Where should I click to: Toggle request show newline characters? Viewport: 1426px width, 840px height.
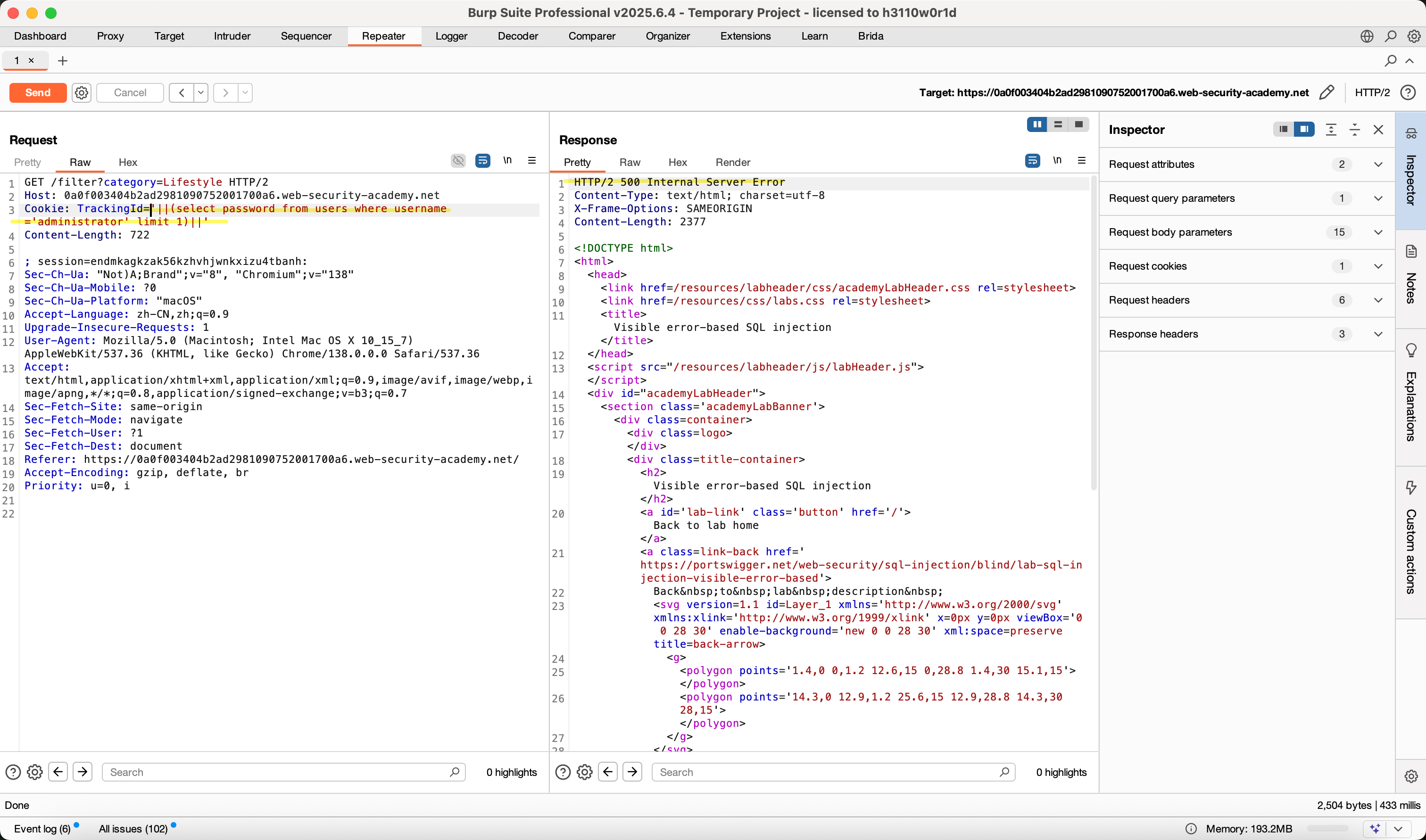click(x=507, y=160)
